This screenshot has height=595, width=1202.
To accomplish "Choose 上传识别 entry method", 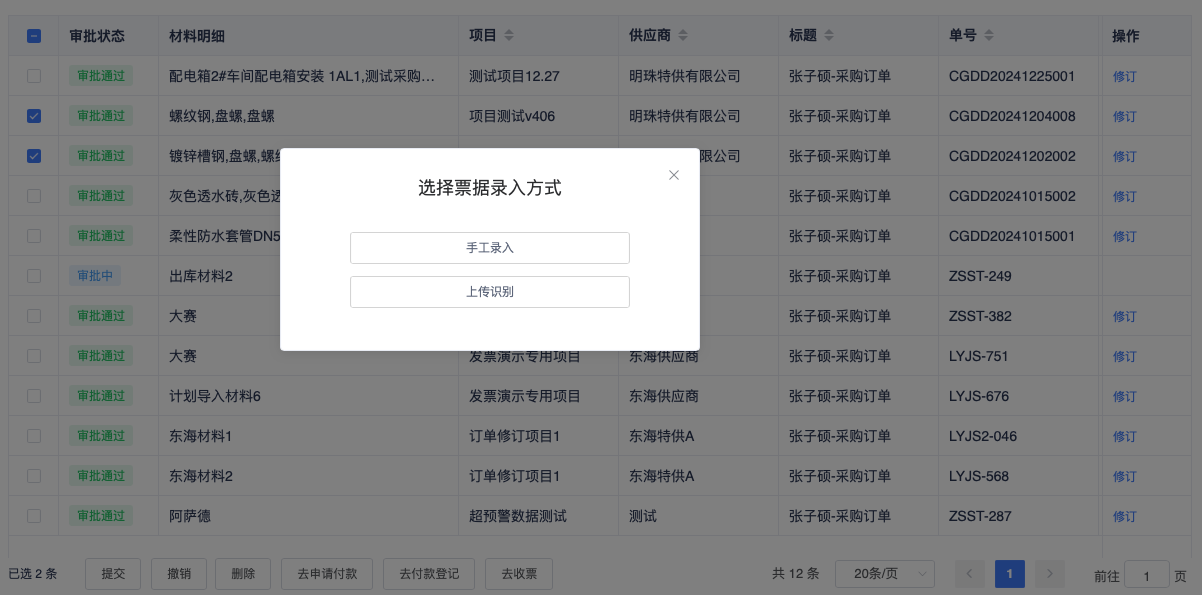I will (490, 292).
